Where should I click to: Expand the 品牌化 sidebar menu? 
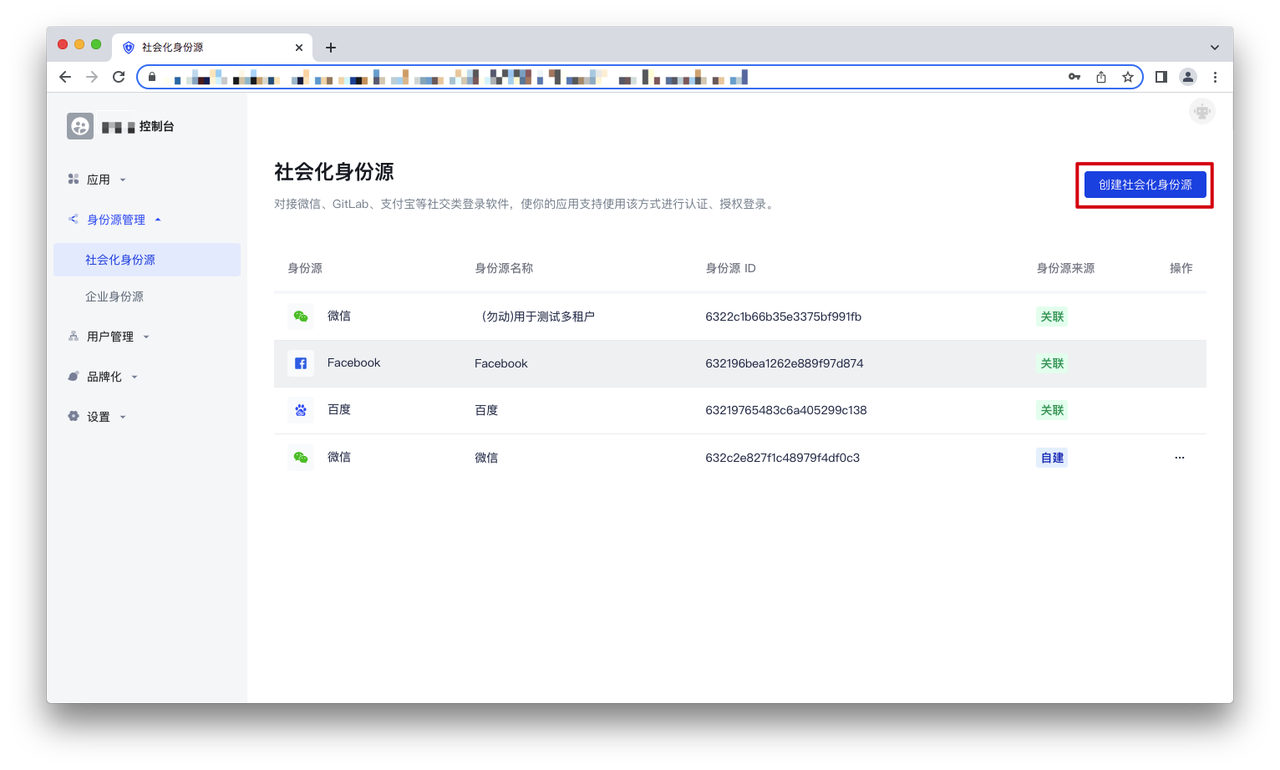[x=104, y=377]
